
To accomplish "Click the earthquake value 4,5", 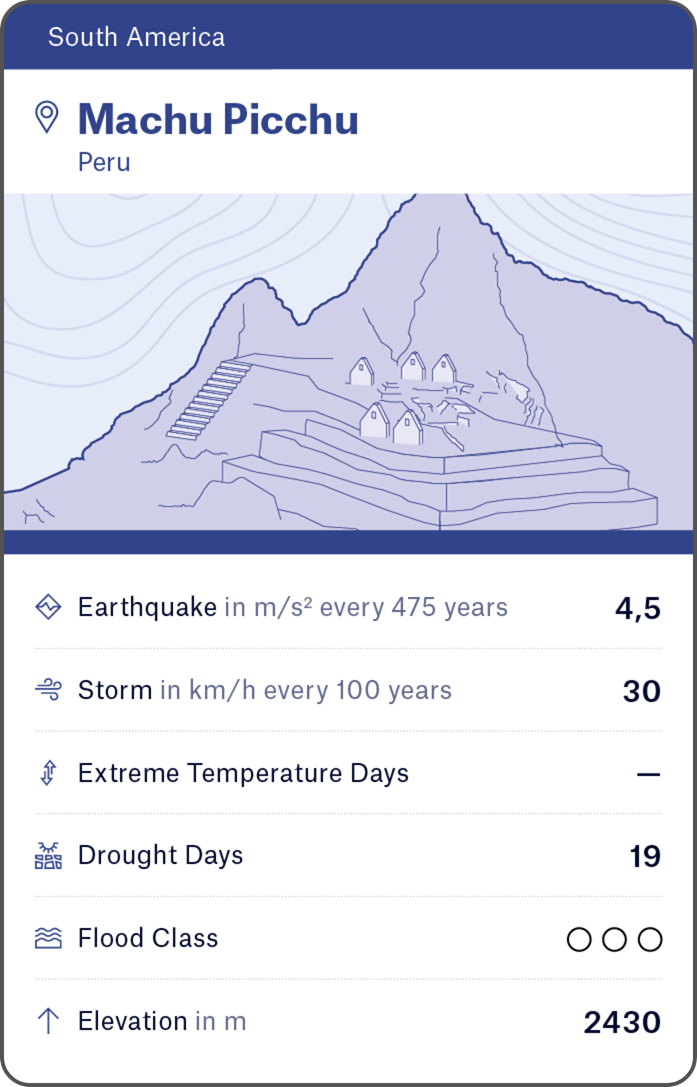I will tap(638, 608).
